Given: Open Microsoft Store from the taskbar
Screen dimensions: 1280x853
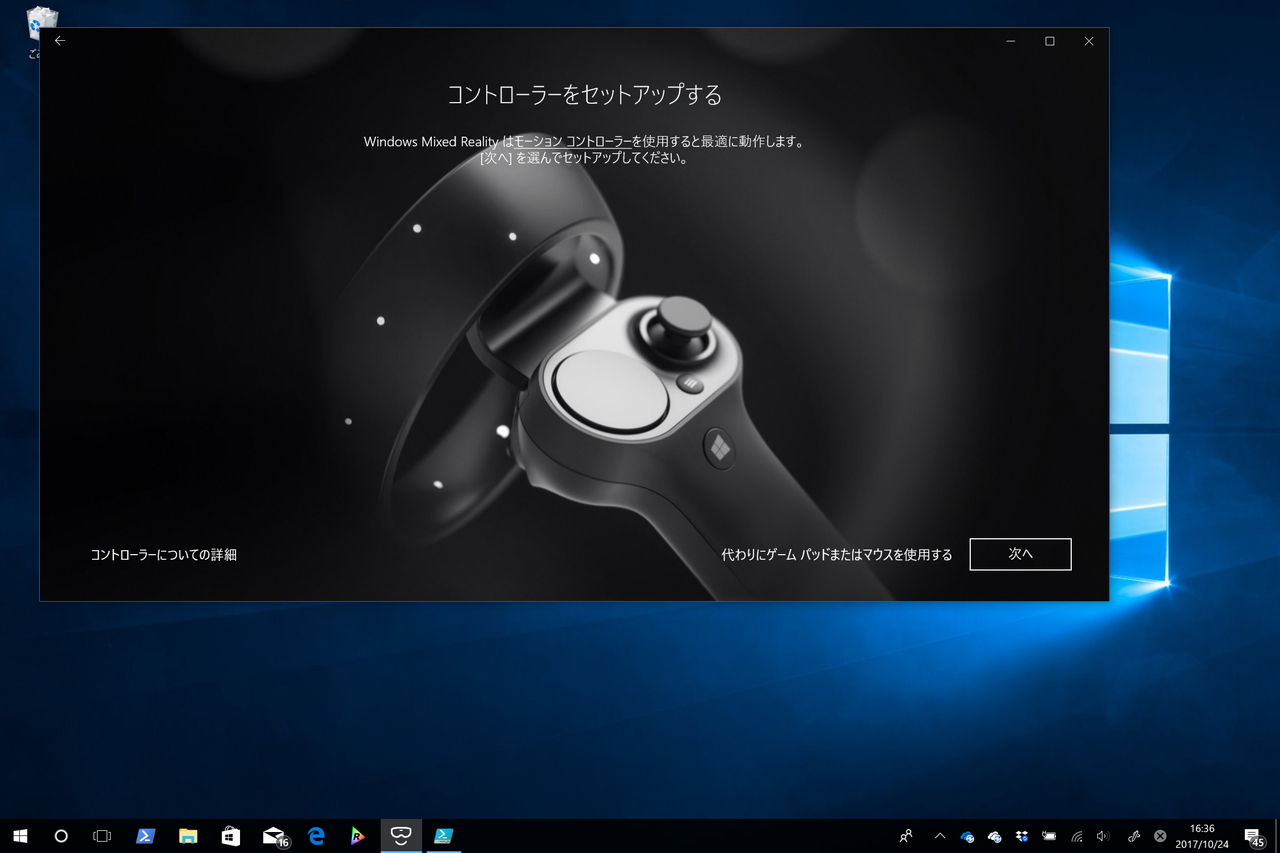Looking at the screenshot, I should [x=231, y=836].
